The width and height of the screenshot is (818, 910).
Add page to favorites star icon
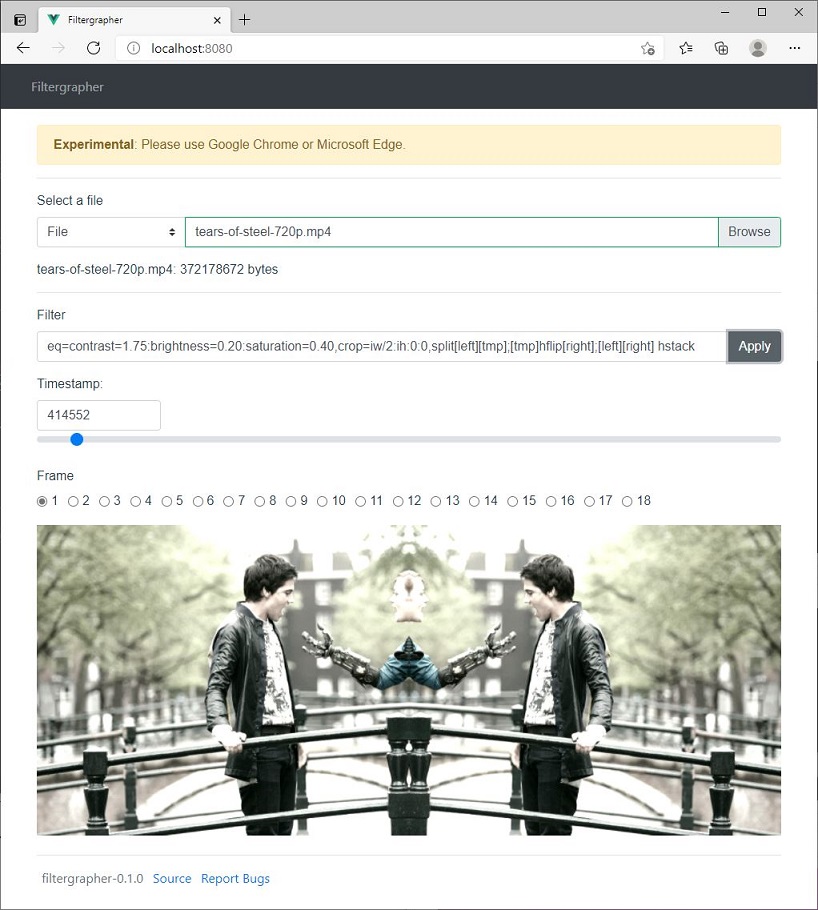tap(648, 48)
